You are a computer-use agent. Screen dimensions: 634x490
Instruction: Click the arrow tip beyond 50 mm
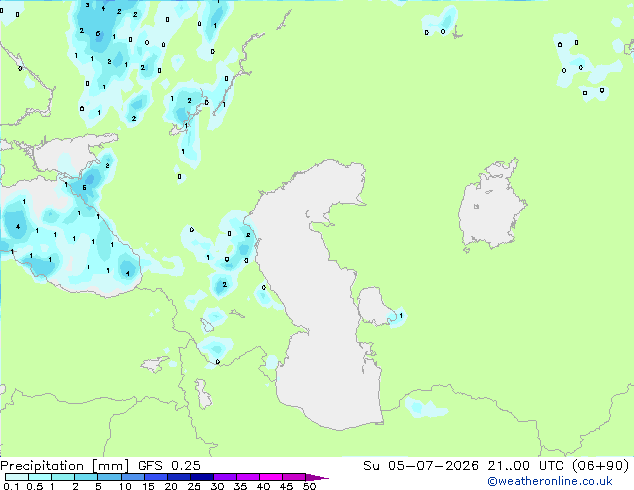point(317,477)
